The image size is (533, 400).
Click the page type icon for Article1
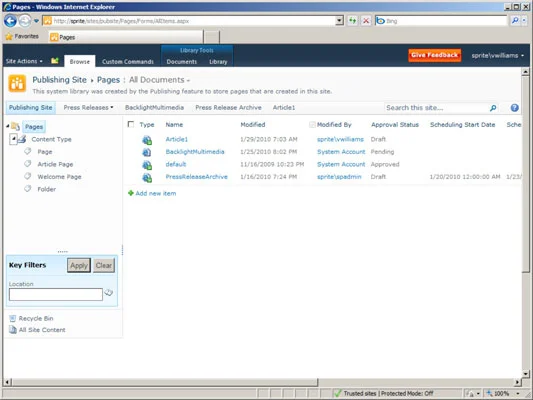click(147, 140)
